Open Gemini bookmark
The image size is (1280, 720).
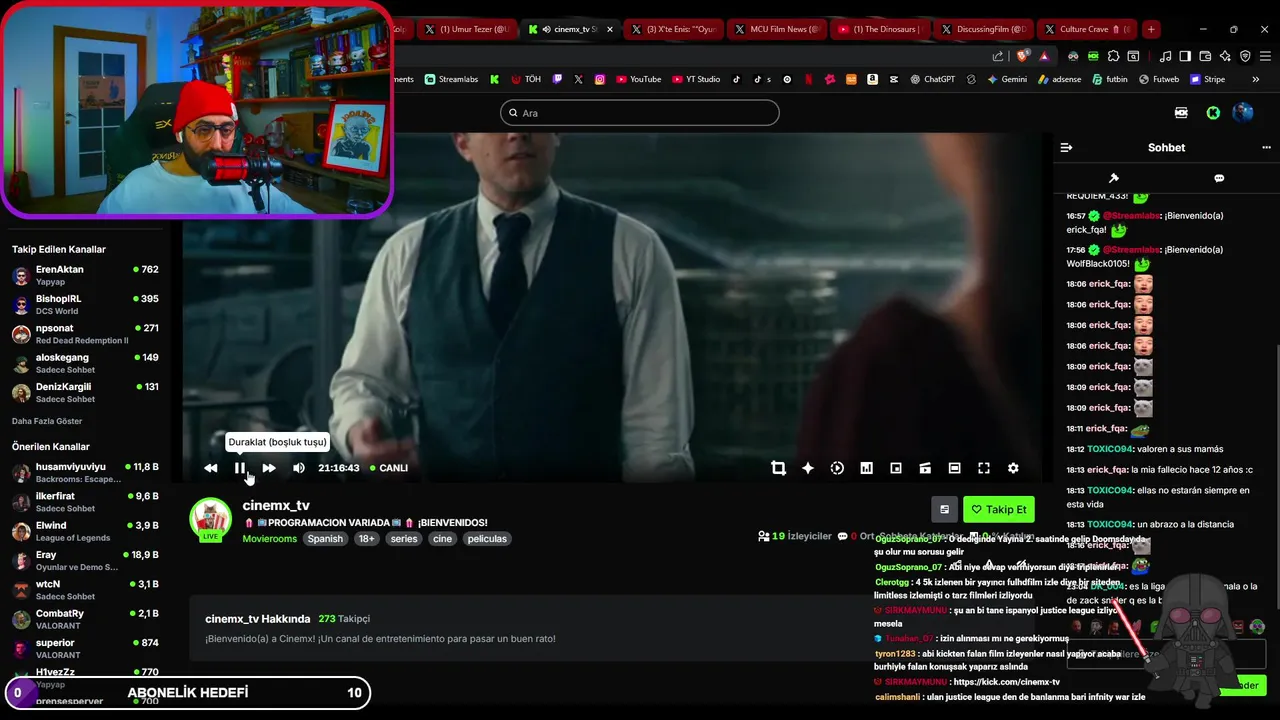point(1007,79)
